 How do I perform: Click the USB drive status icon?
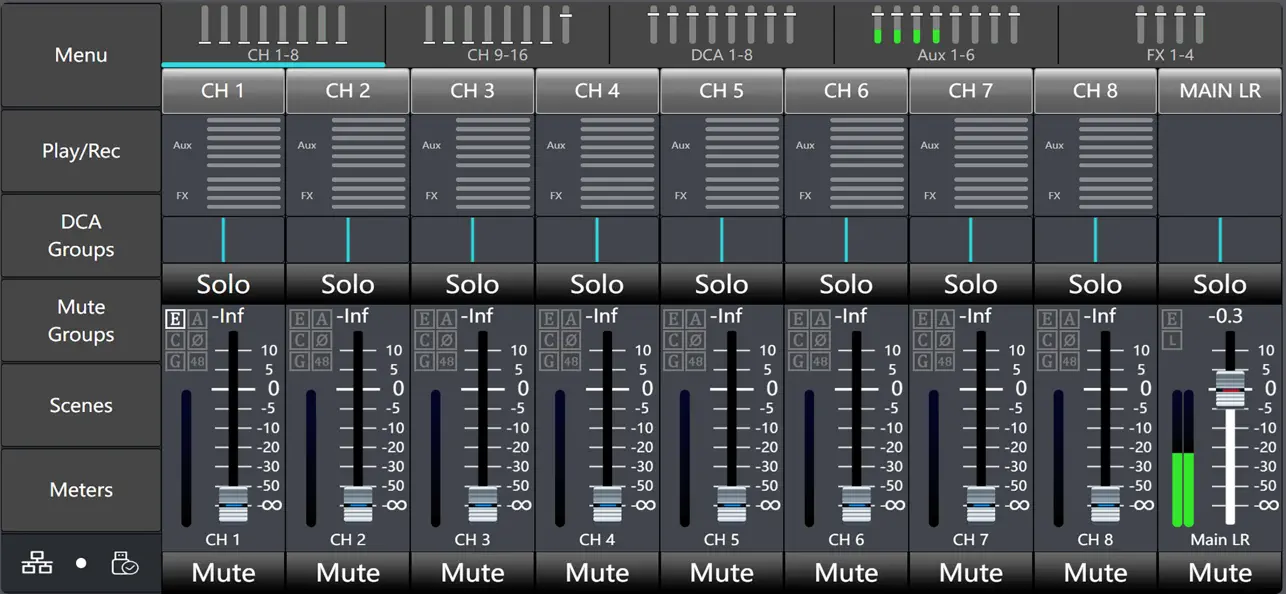click(125, 564)
